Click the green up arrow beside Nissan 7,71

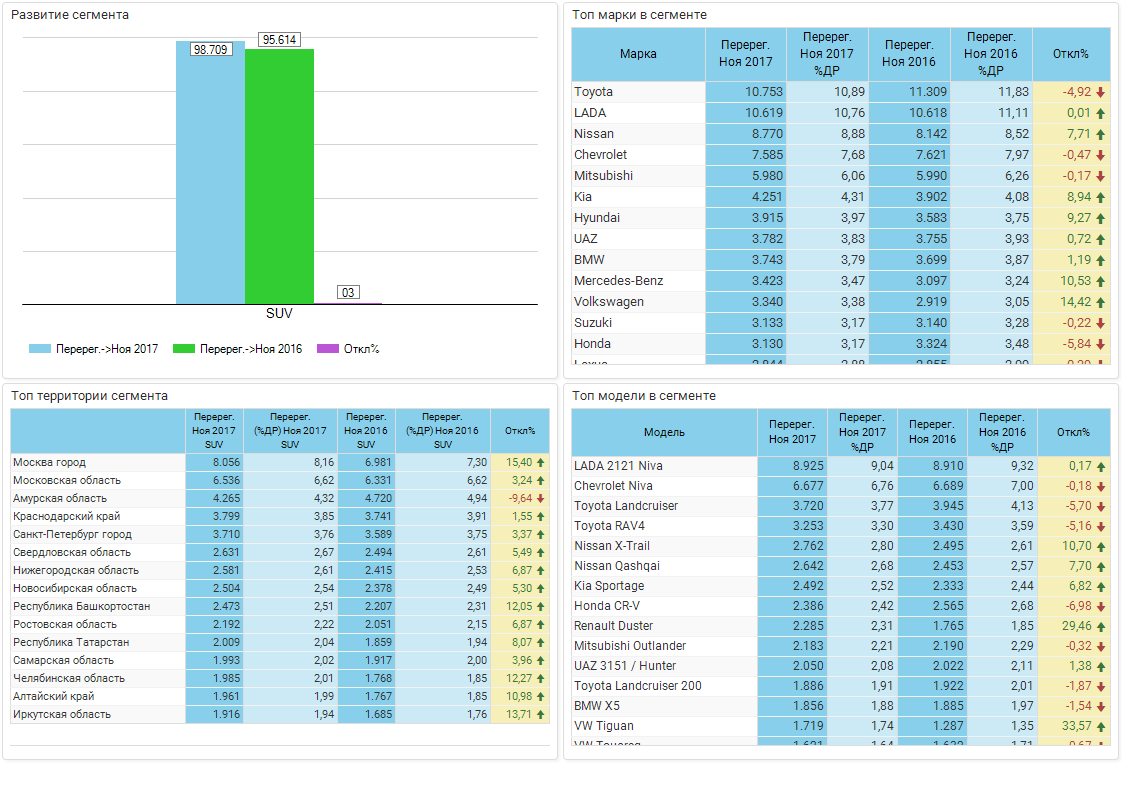click(x=1101, y=135)
